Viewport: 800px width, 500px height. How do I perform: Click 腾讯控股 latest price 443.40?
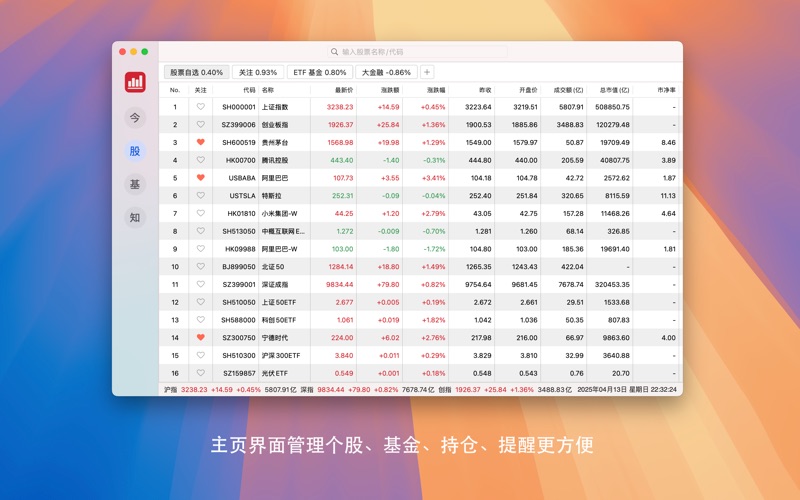[x=342, y=160]
